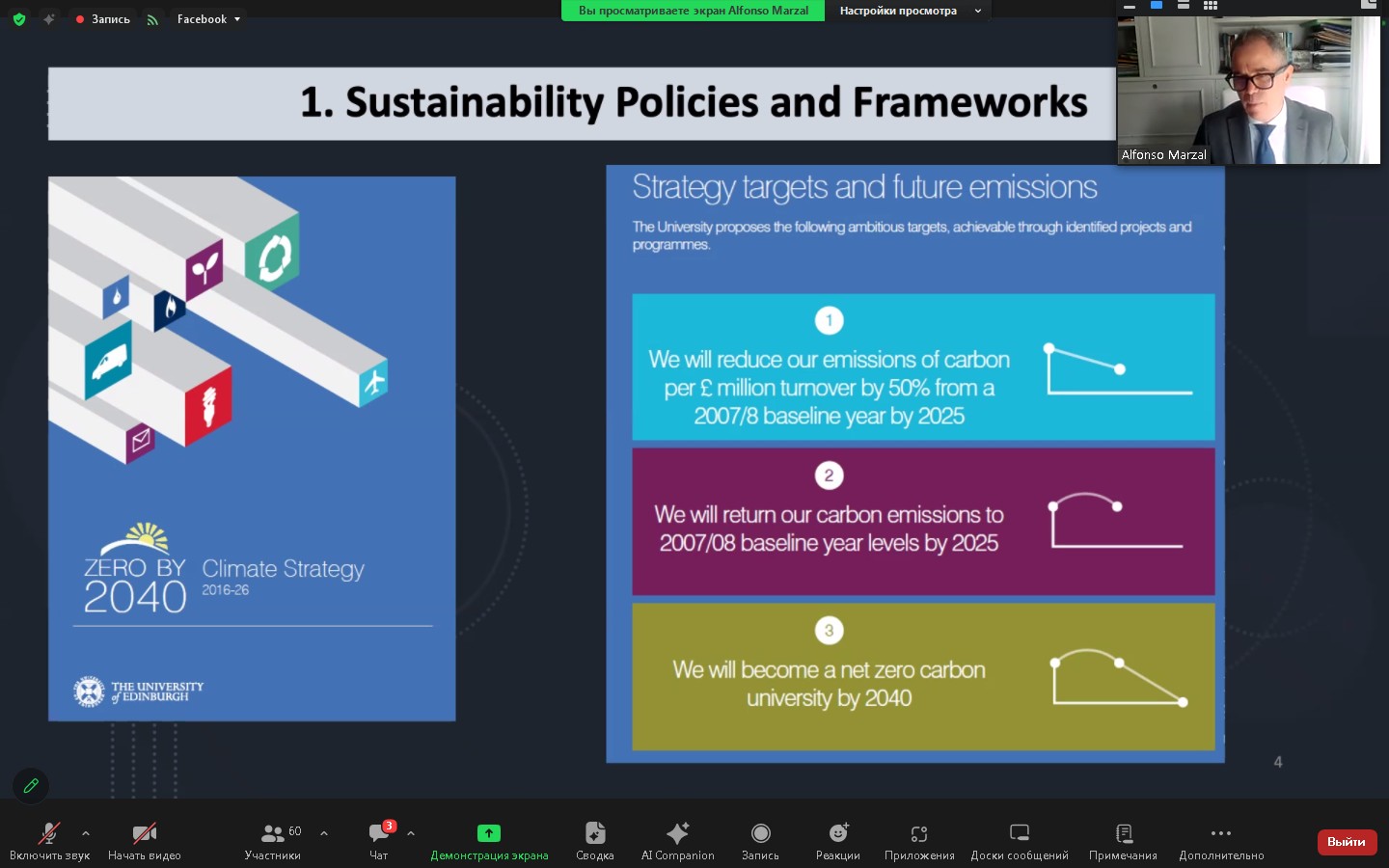This screenshot has height=868, width=1389.
Task: Click the slide title Sustainability Policies and Frameworks
Action: pos(694,102)
